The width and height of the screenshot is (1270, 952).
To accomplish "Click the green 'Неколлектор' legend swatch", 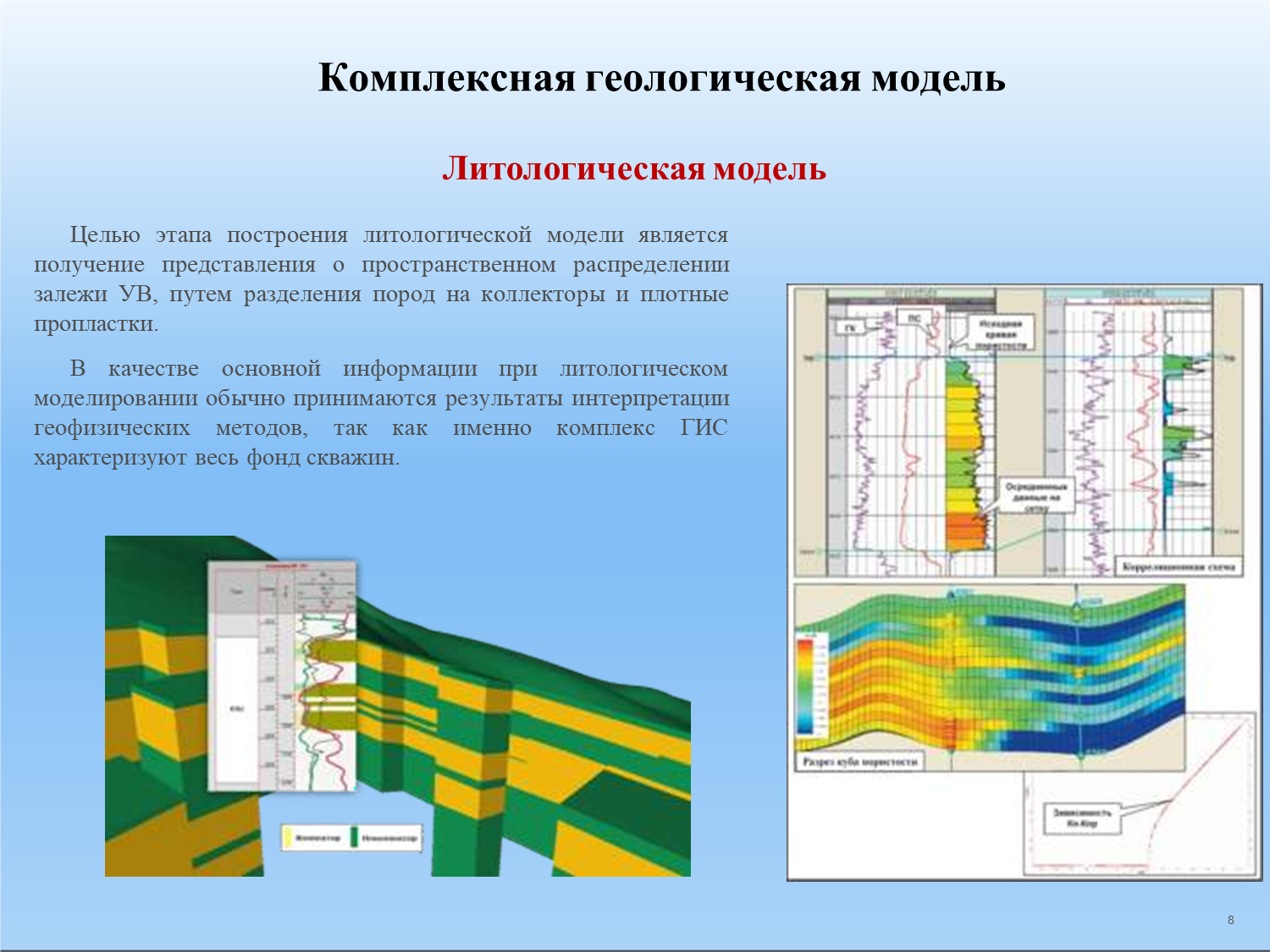I will coord(355,838).
